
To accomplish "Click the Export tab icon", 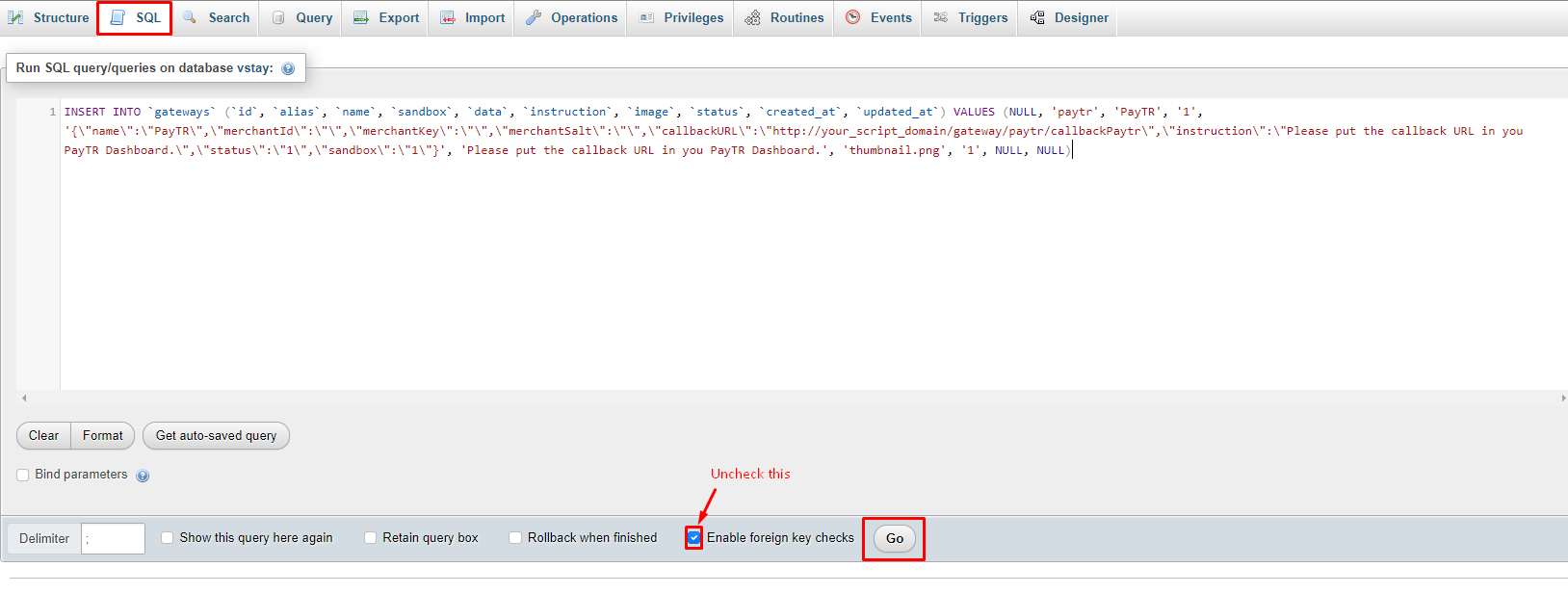I will tap(361, 18).
